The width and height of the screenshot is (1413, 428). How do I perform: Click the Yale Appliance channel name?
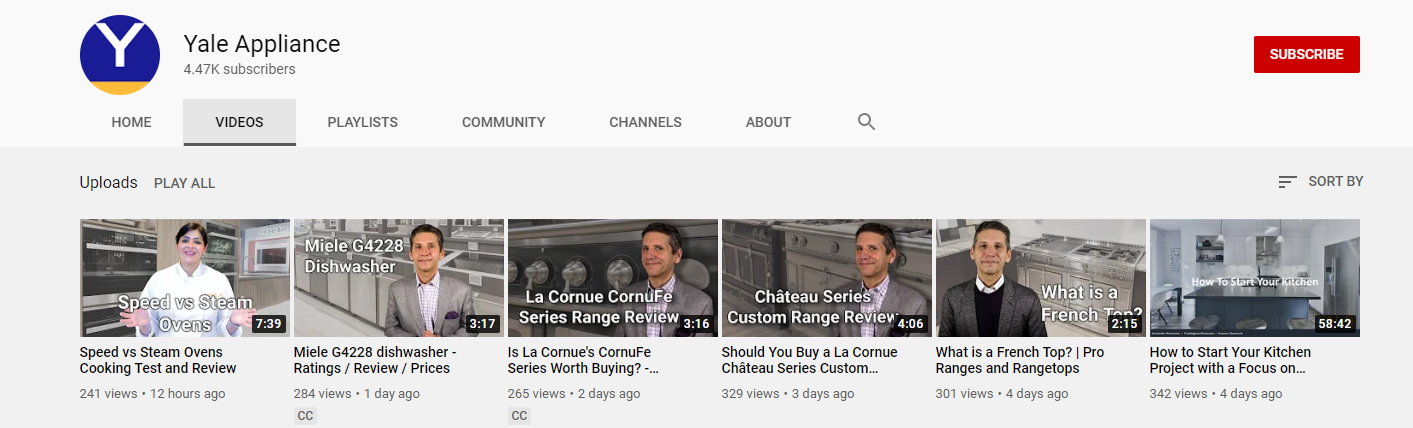pyautogui.click(x=262, y=44)
